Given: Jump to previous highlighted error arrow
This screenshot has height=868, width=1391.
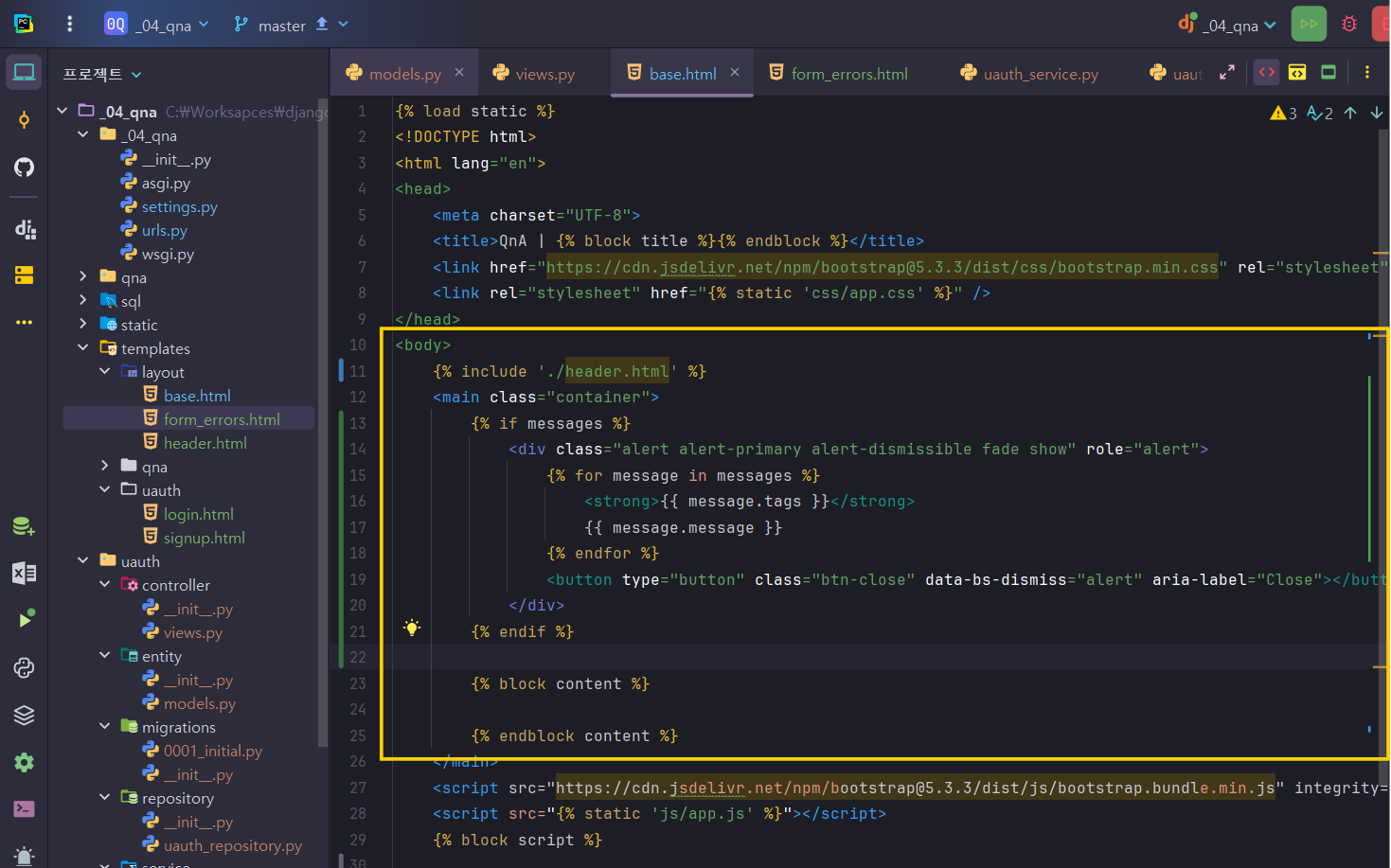Looking at the screenshot, I should coord(1350,114).
